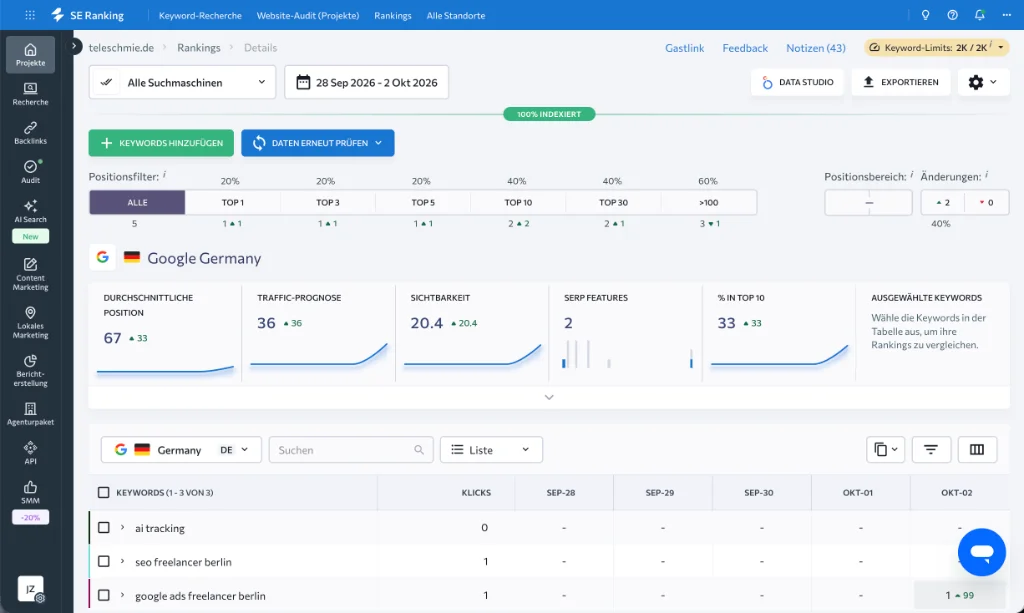Toggle the select-all KEYWORDS checkbox

(103, 492)
